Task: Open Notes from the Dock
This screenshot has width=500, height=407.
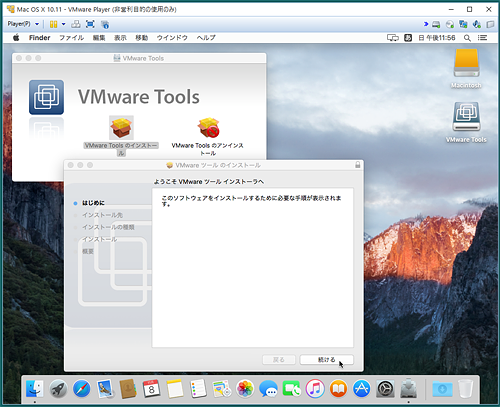Action: (x=175, y=389)
